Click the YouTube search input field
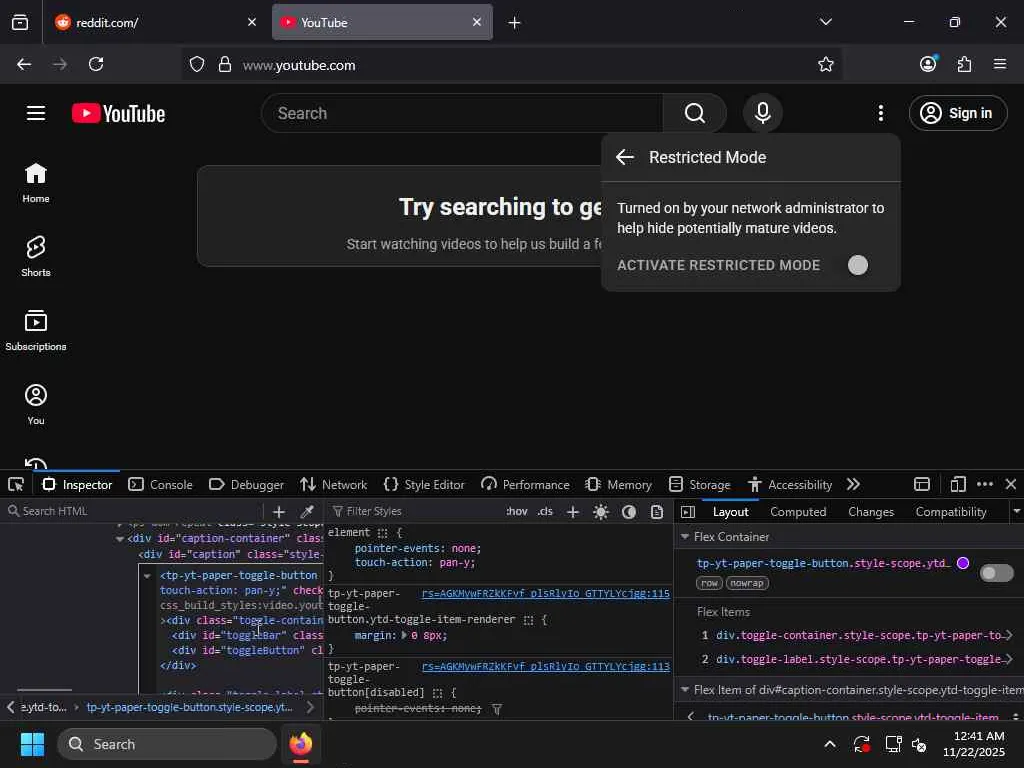Viewport: 1024px width, 768px height. [462, 113]
